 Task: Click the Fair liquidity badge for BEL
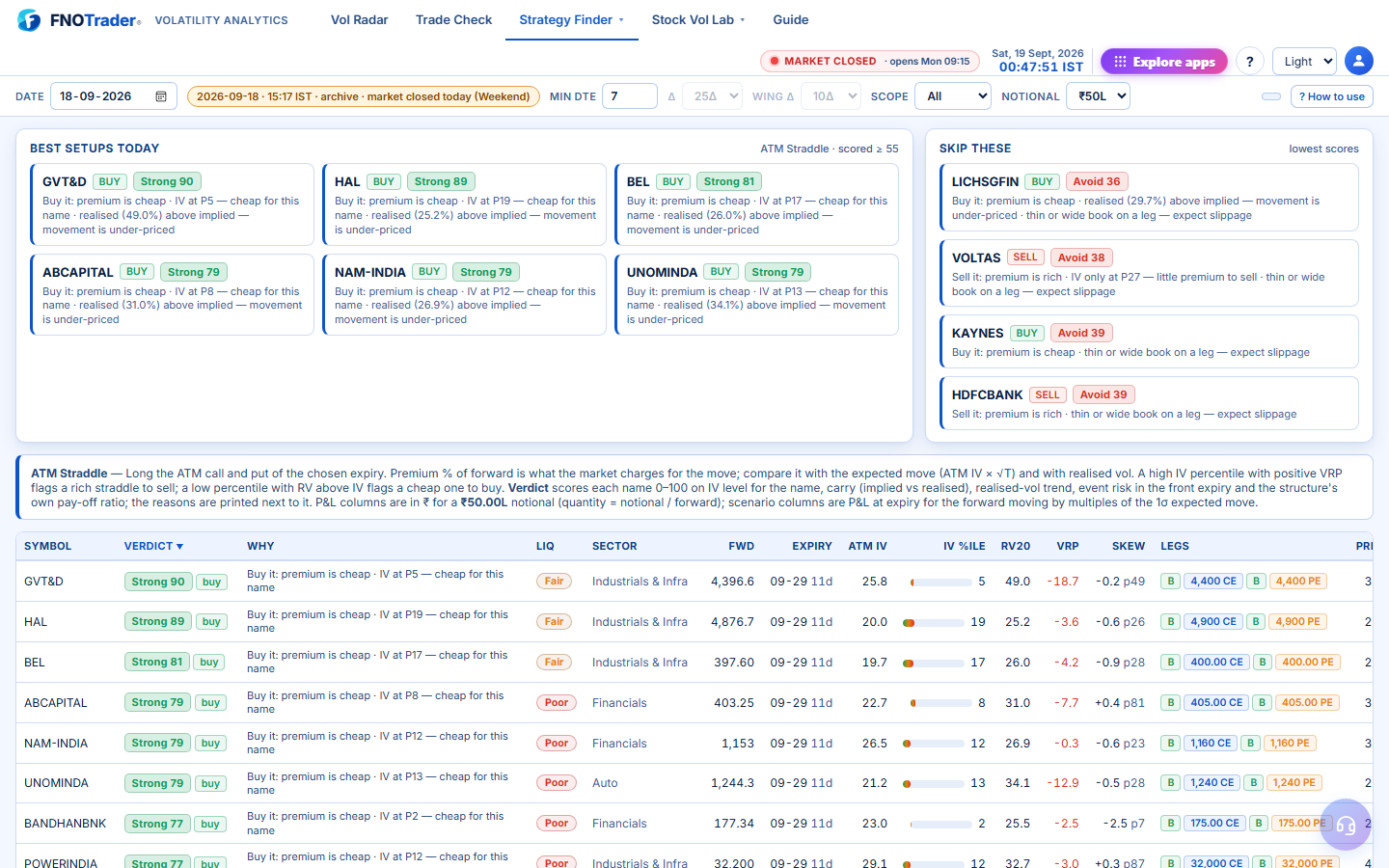coord(554,663)
